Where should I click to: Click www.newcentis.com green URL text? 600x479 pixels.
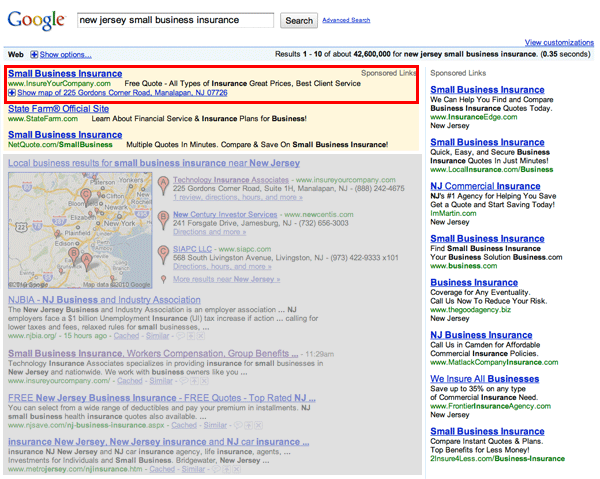319,215
